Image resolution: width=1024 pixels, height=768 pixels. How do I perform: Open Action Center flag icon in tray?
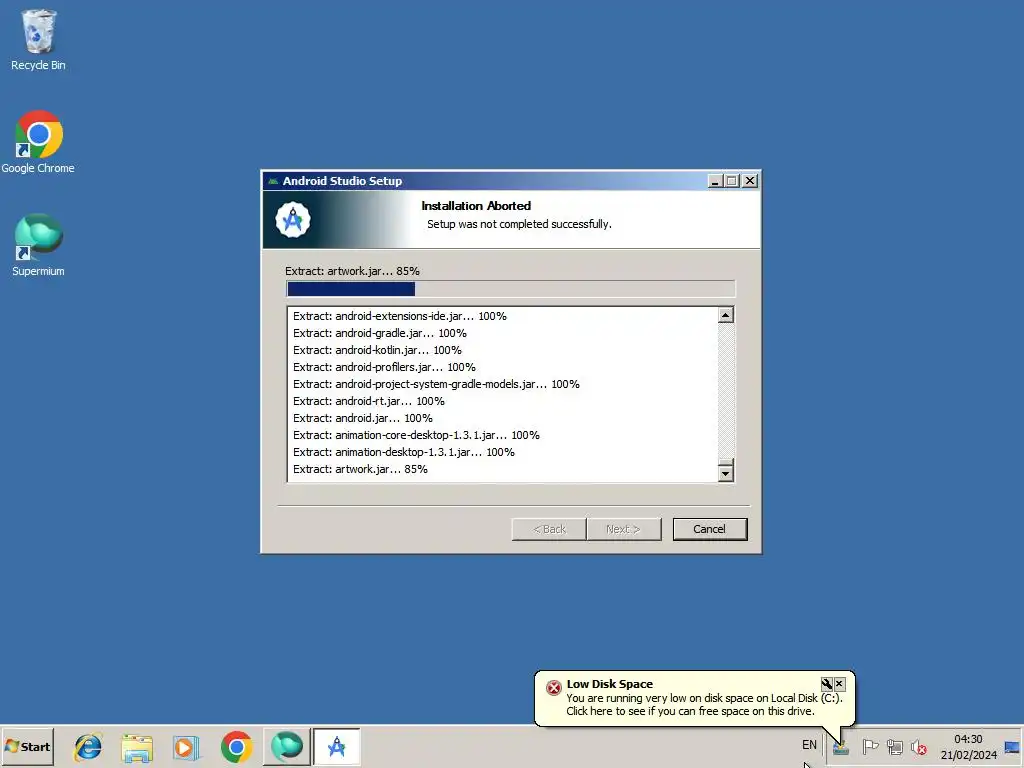(870, 746)
